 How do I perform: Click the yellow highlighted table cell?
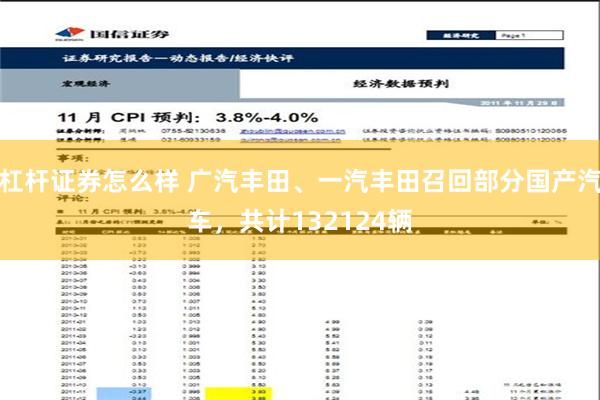(x=238, y=394)
